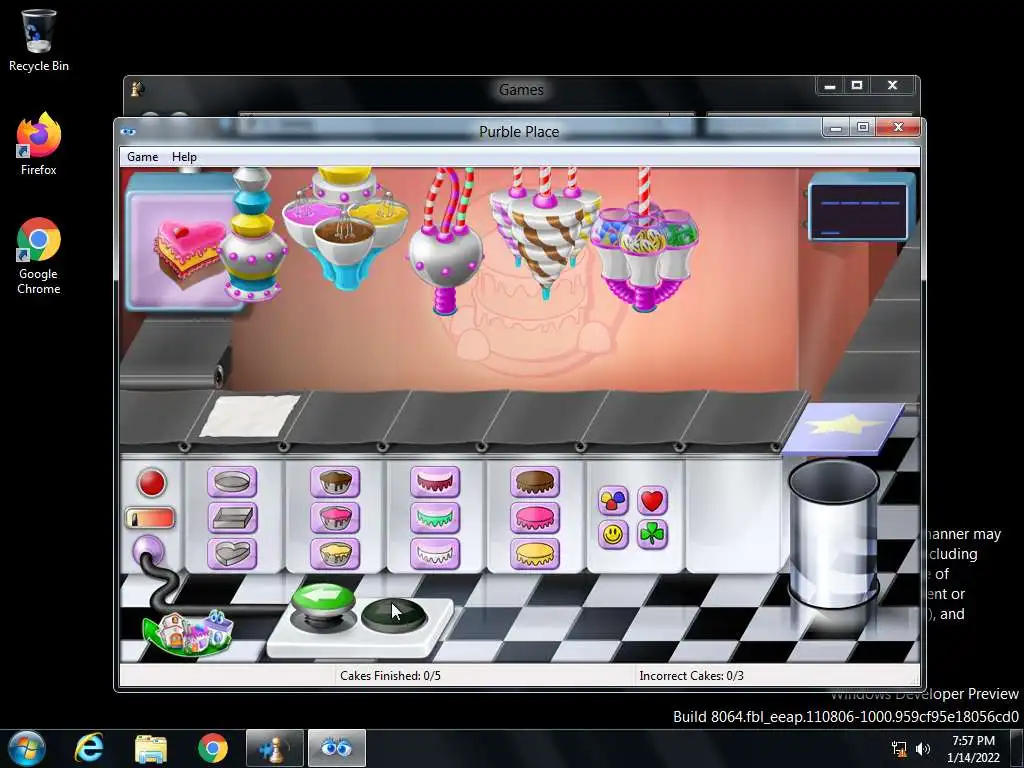Adjust the red flame level gauge

[x=150, y=519]
